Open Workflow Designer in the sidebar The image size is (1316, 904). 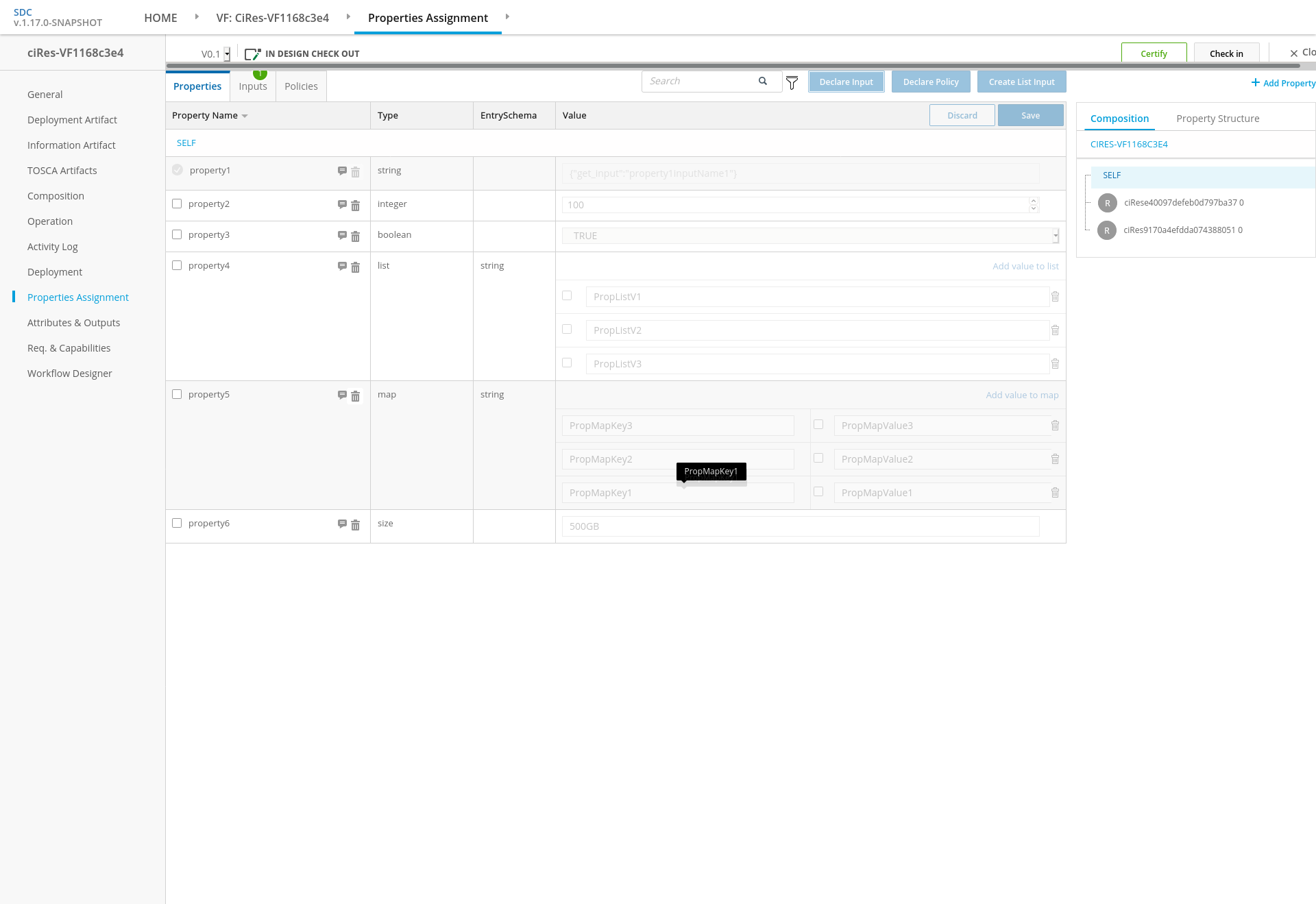tap(69, 374)
